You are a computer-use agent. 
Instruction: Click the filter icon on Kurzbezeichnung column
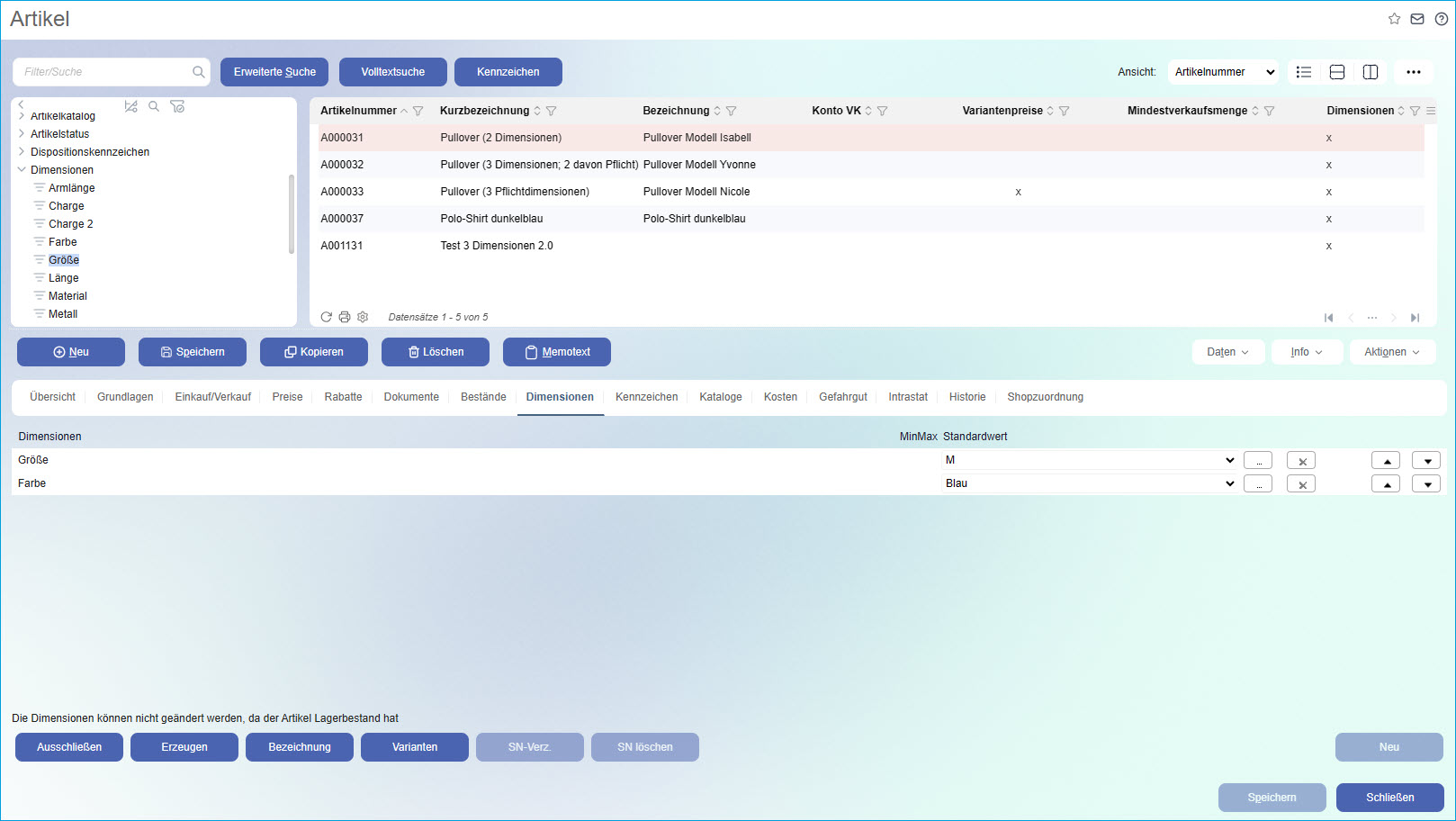551,111
